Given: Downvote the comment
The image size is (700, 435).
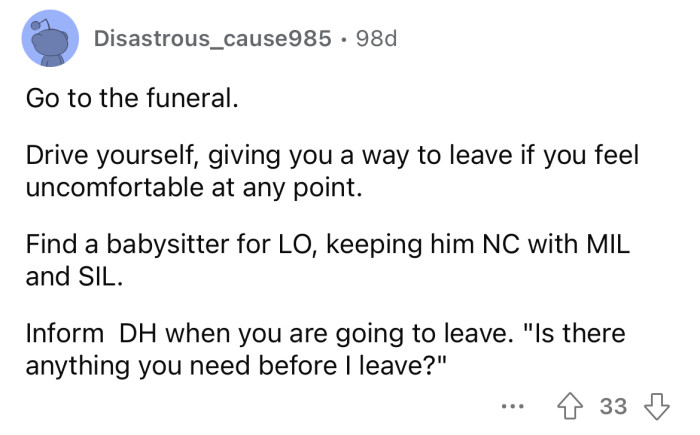Looking at the screenshot, I should pyautogui.click(x=657, y=406).
